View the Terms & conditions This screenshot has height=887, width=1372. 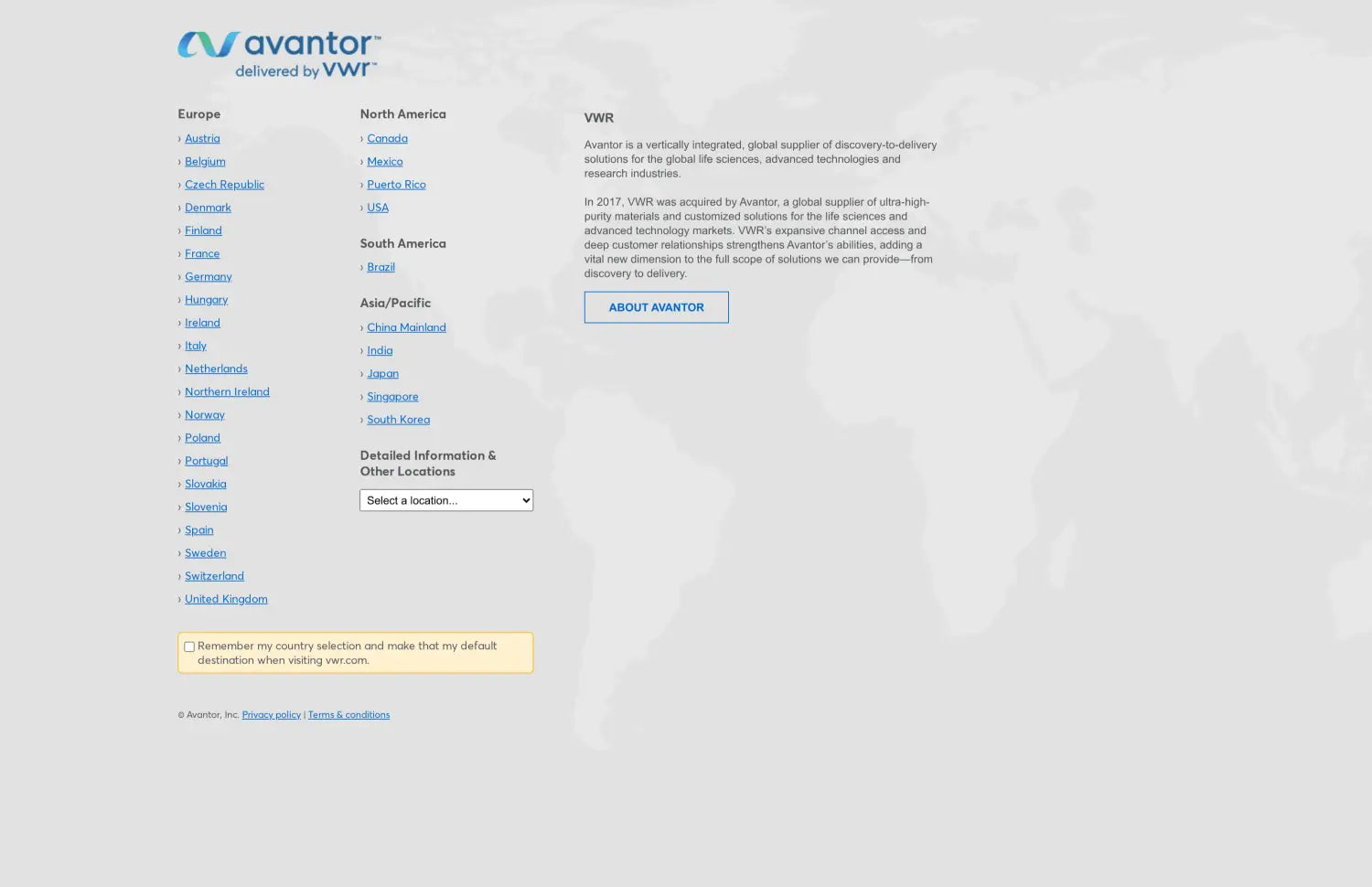click(348, 714)
